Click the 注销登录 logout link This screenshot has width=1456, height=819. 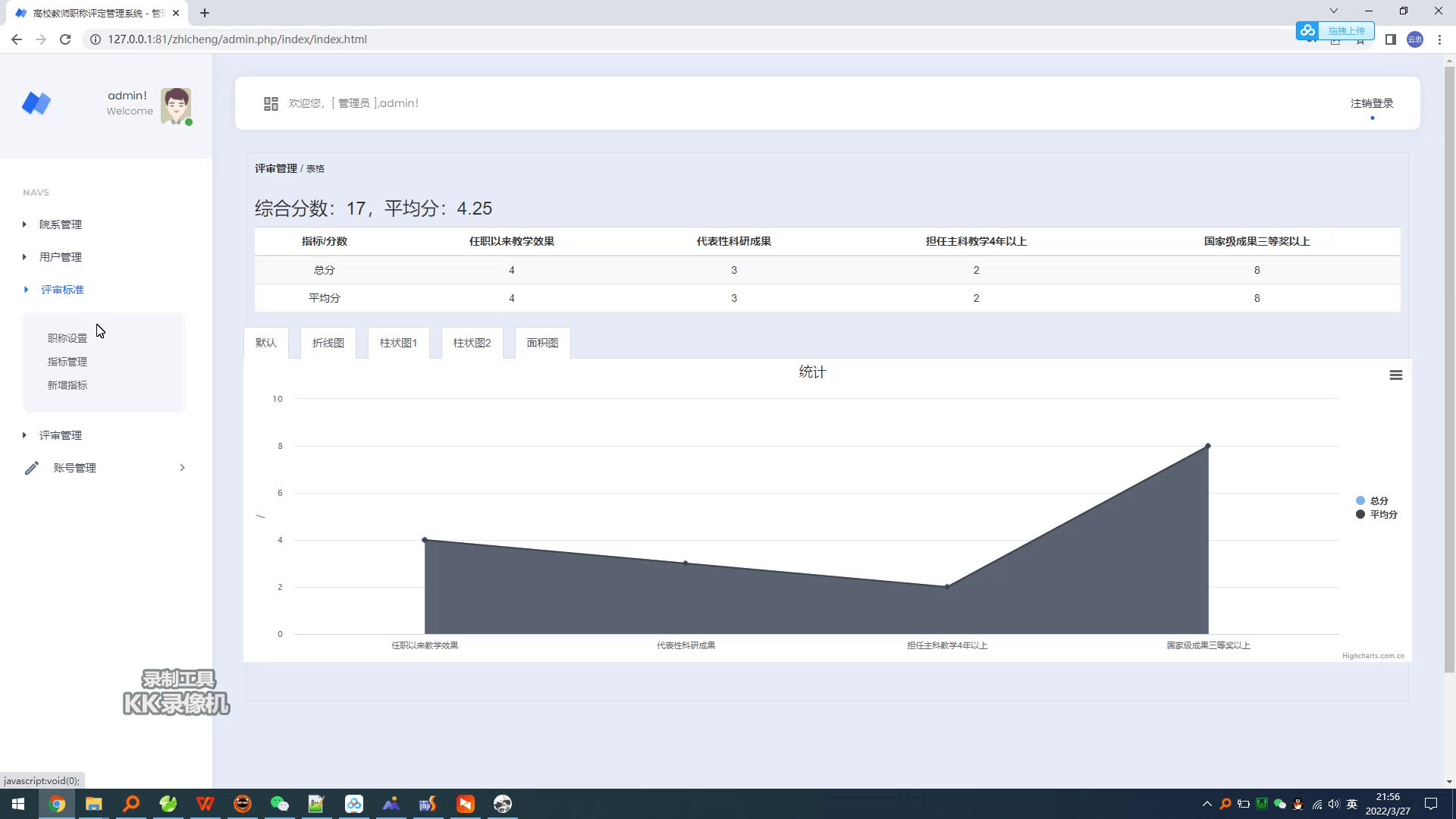(x=1372, y=103)
